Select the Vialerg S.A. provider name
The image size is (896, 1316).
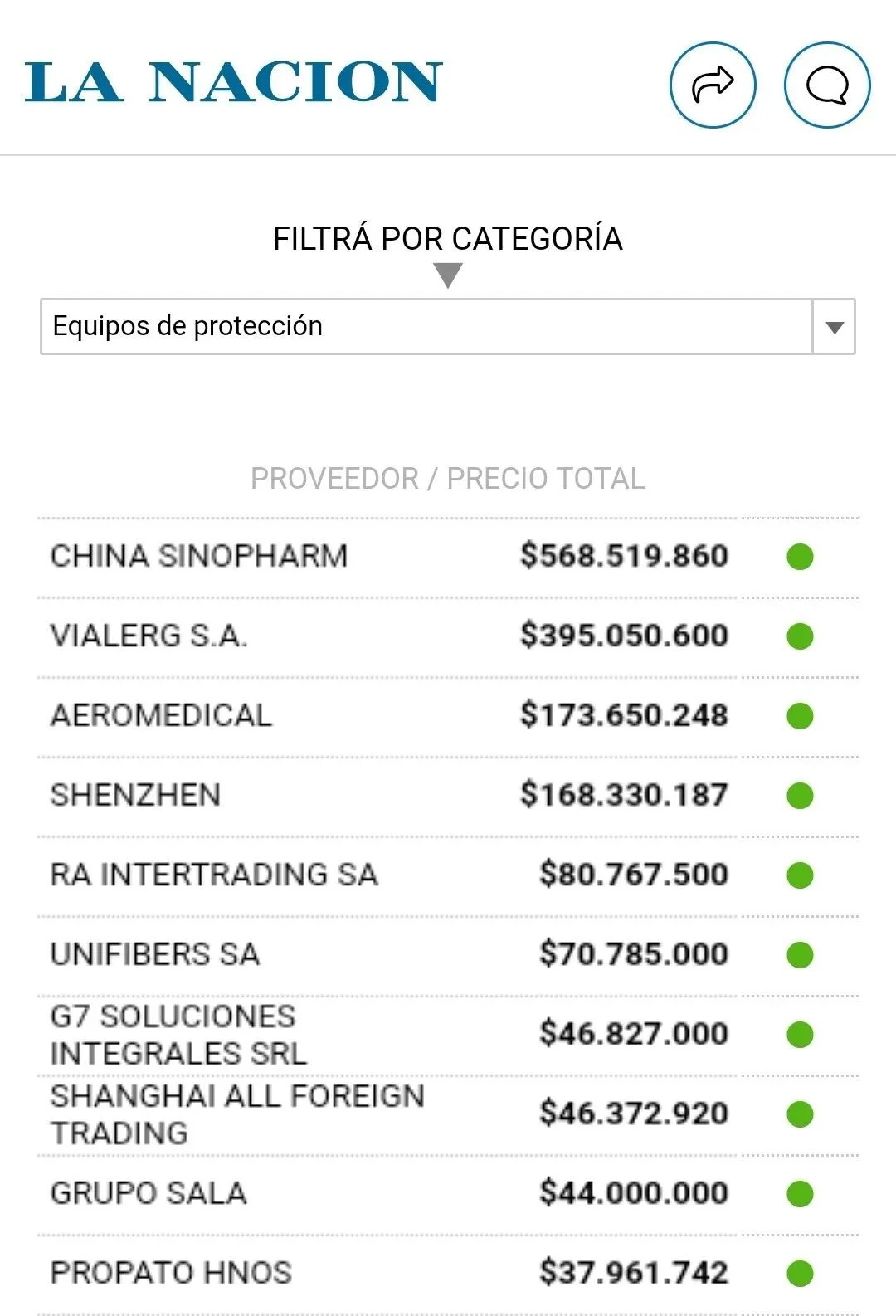149,636
